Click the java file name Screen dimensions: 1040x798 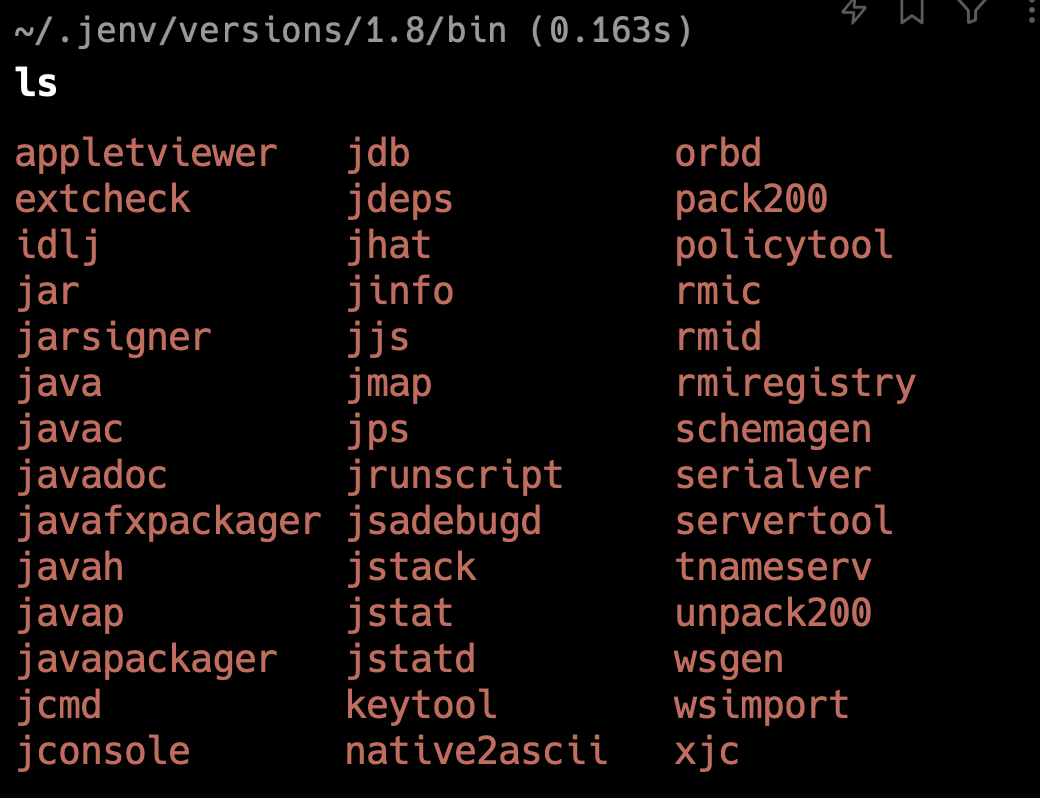coord(59,383)
